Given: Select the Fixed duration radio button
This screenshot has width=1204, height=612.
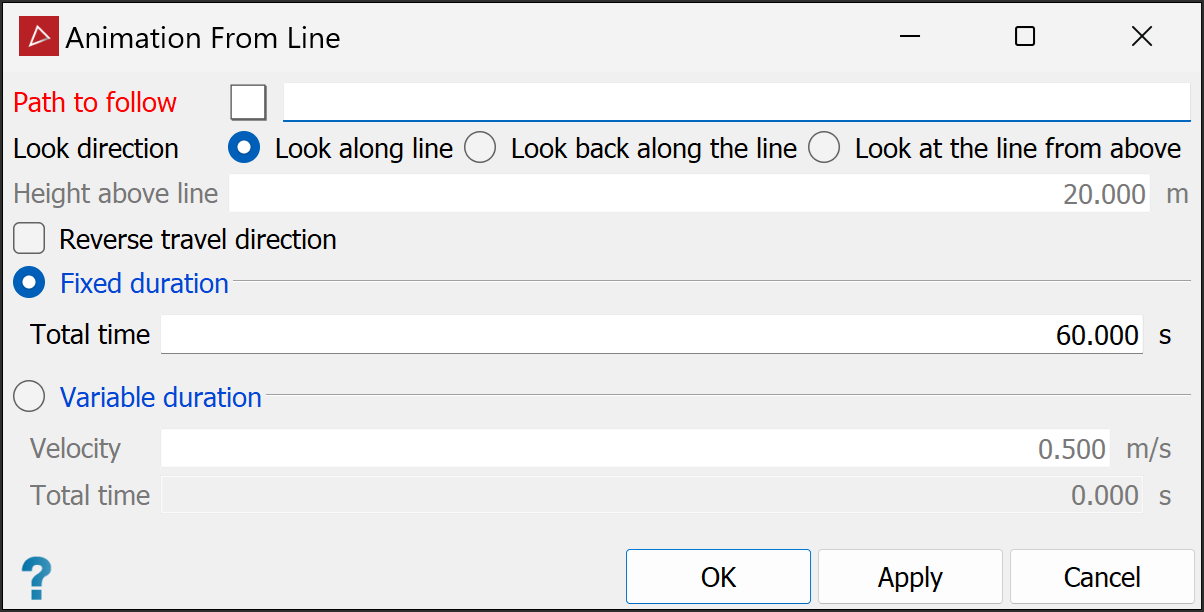Looking at the screenshot, I should 29,284.
